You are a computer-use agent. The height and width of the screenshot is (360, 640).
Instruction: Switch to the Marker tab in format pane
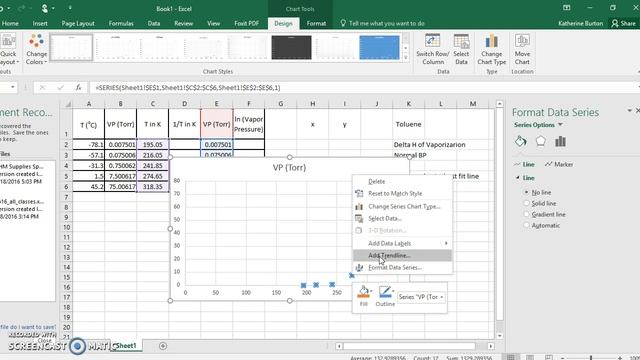(x=559, y=164)
